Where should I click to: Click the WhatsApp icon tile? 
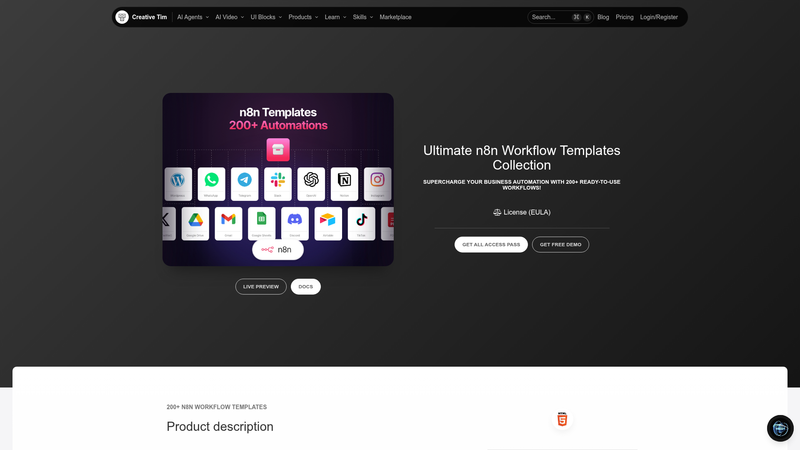(x=211, y=184)
